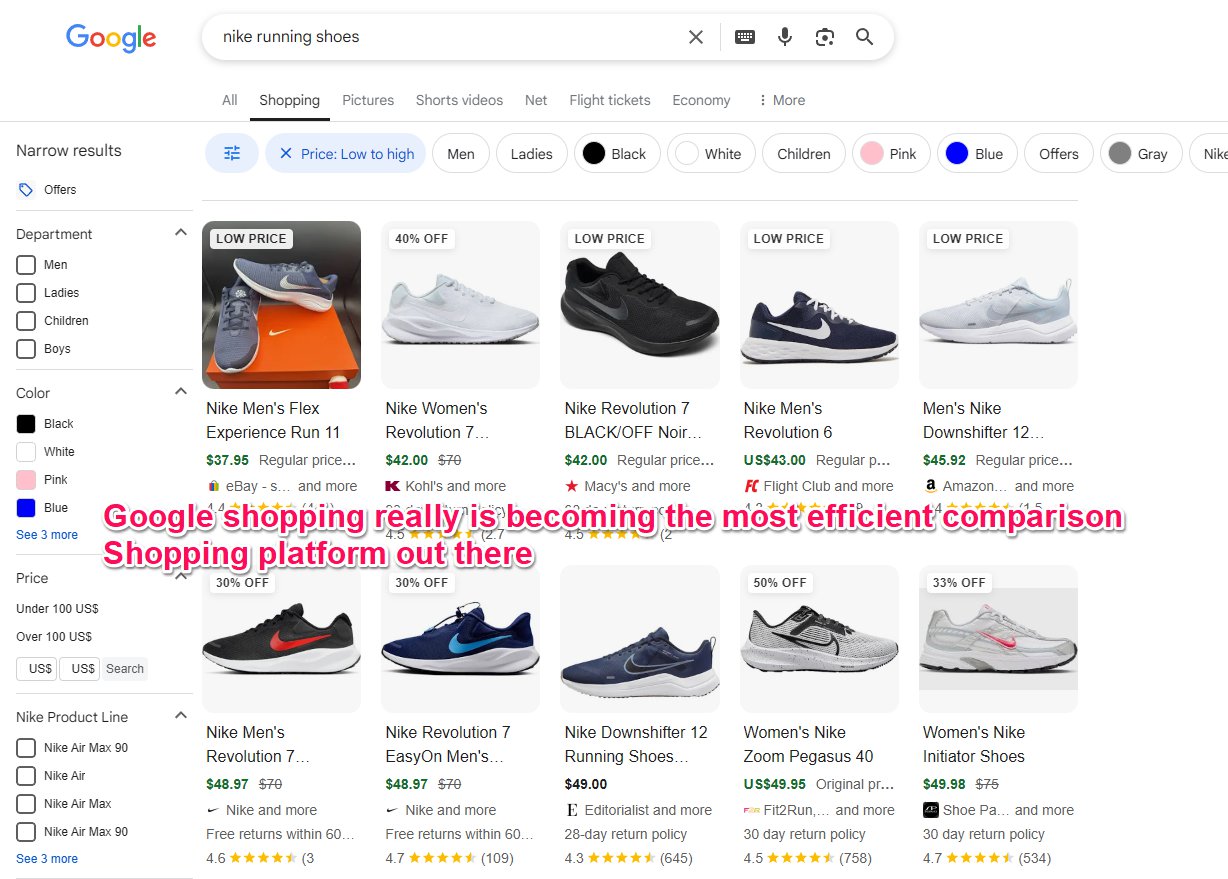Click the price range Search button
Viewport: 1228px width, 879px height.
pyautogui.click(x=125, y=669)
